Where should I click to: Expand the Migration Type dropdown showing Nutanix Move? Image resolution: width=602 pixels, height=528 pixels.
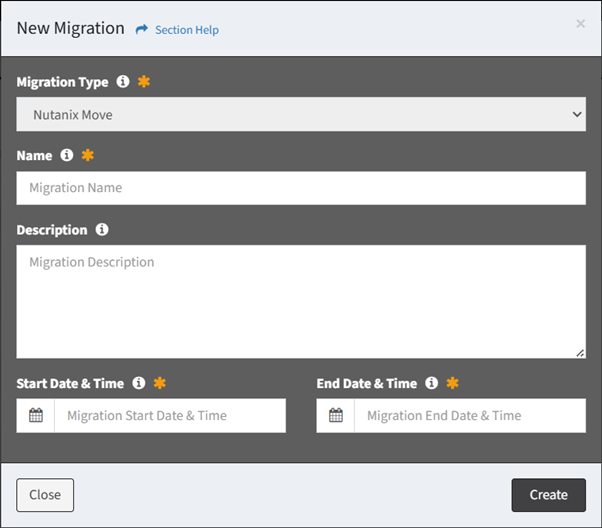(301, 115)
